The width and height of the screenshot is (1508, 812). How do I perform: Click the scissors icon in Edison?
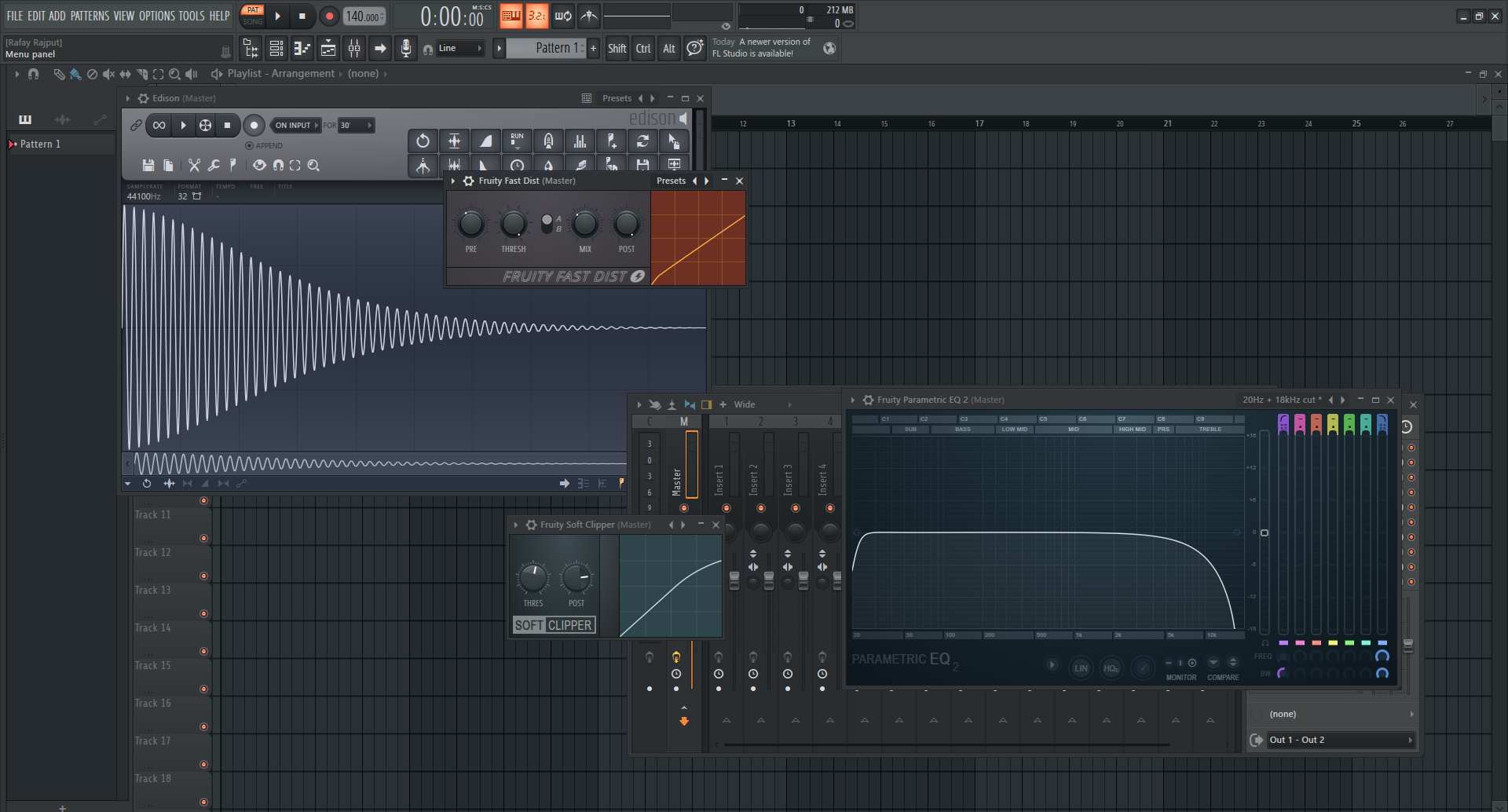tap(194, 165)
